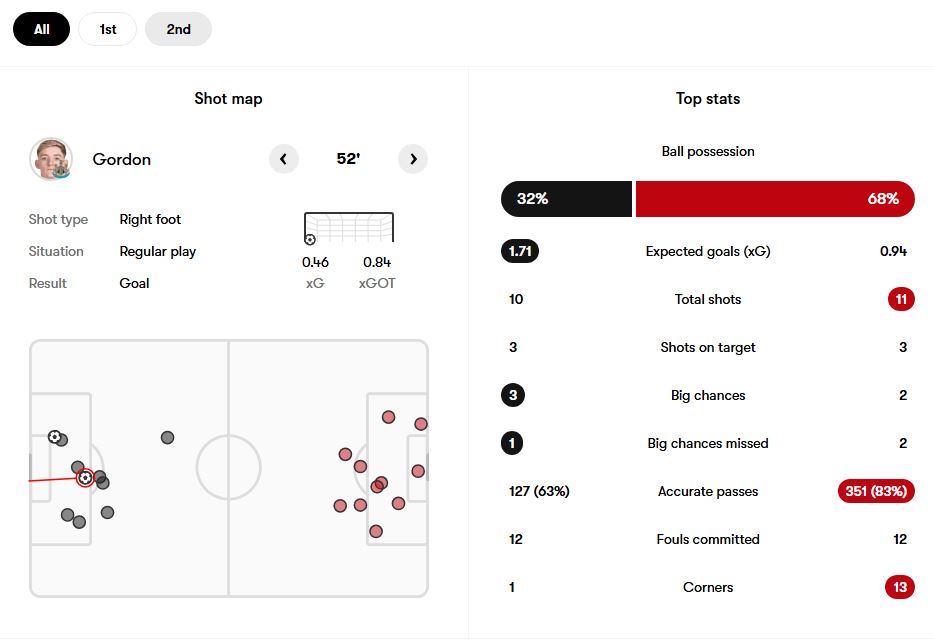Screen dimensions: 934x640
Task: Click the 13 corners badge
Action: point(900,587)
